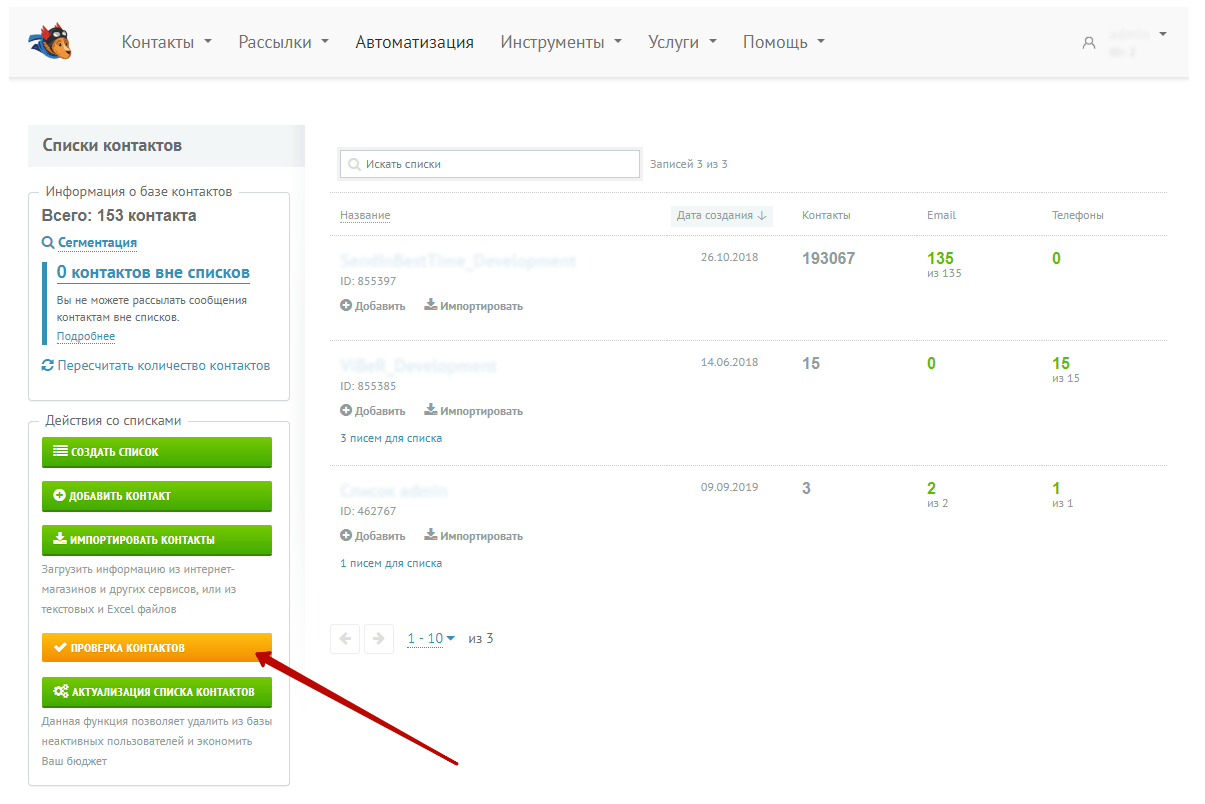Click the Segmentation magnifier icon
Screen dimensions: 1205x804
(x=48, y=243)
